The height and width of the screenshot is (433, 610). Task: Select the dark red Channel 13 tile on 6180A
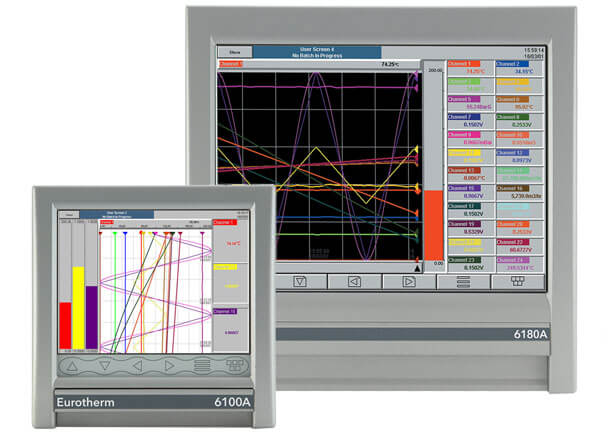pos(471,175)
